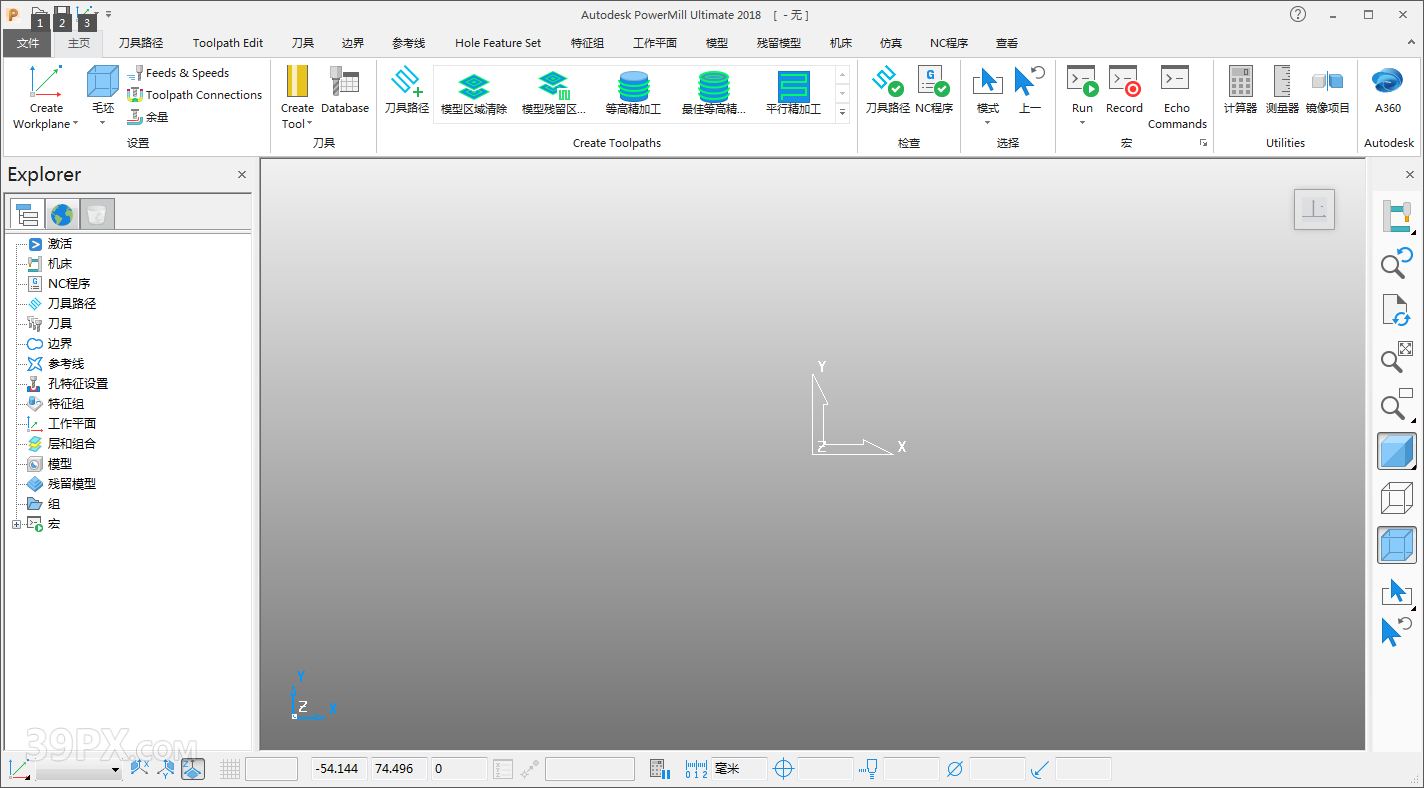This screenshot has width=1424, height=788.
Task: Switch to Explorer globe browser tab
Action: [62, 214]
